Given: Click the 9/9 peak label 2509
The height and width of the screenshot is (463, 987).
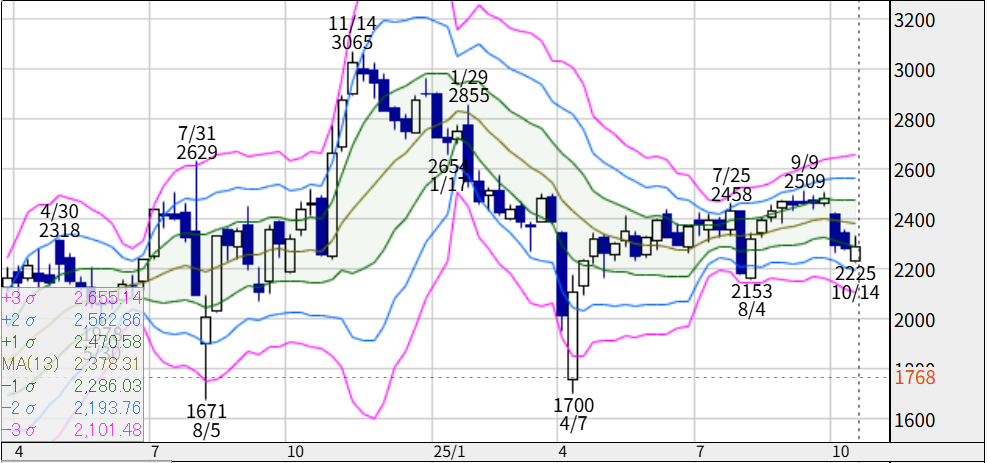Looking at the screenshot, I should click(804, 181).
